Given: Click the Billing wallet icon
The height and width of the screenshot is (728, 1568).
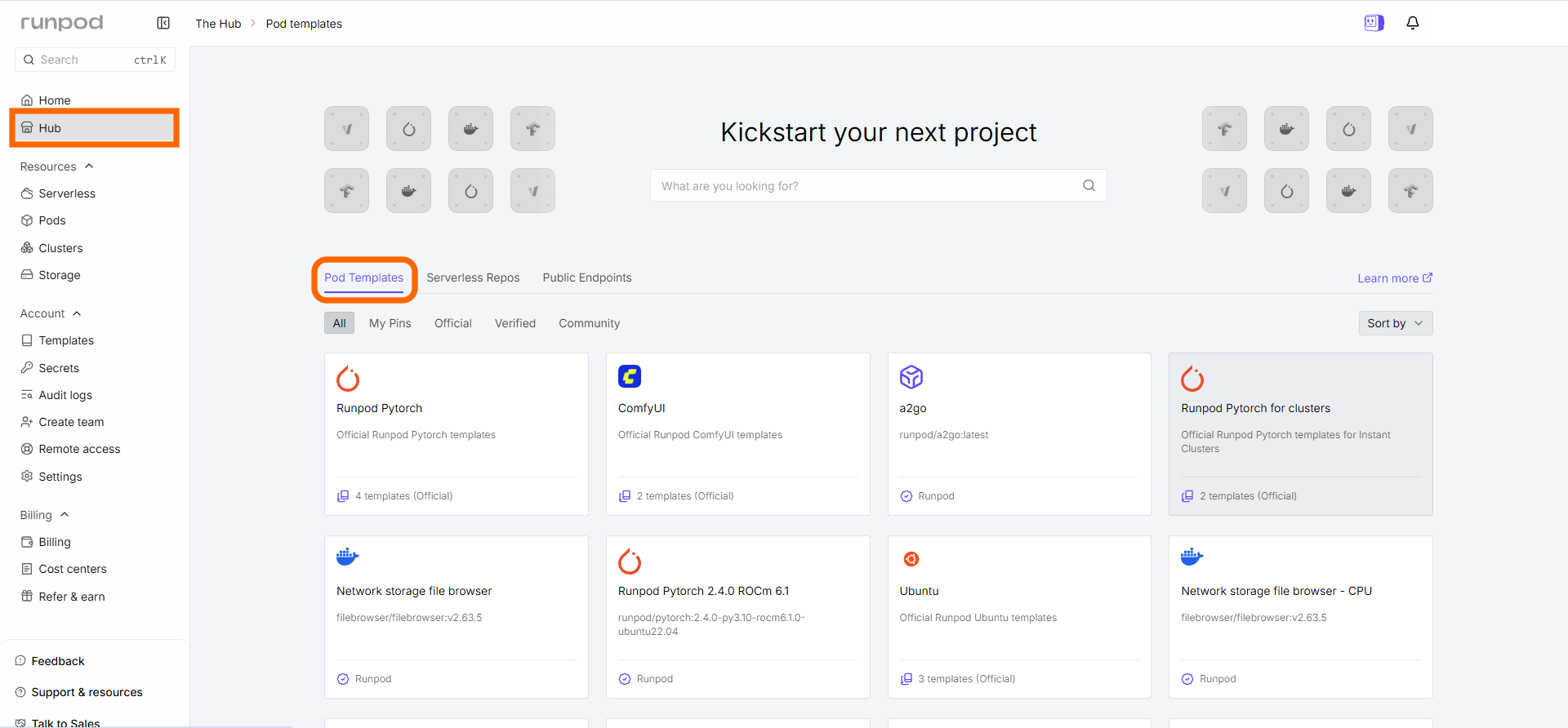Looking at the screenshot, I should [27, 542].
